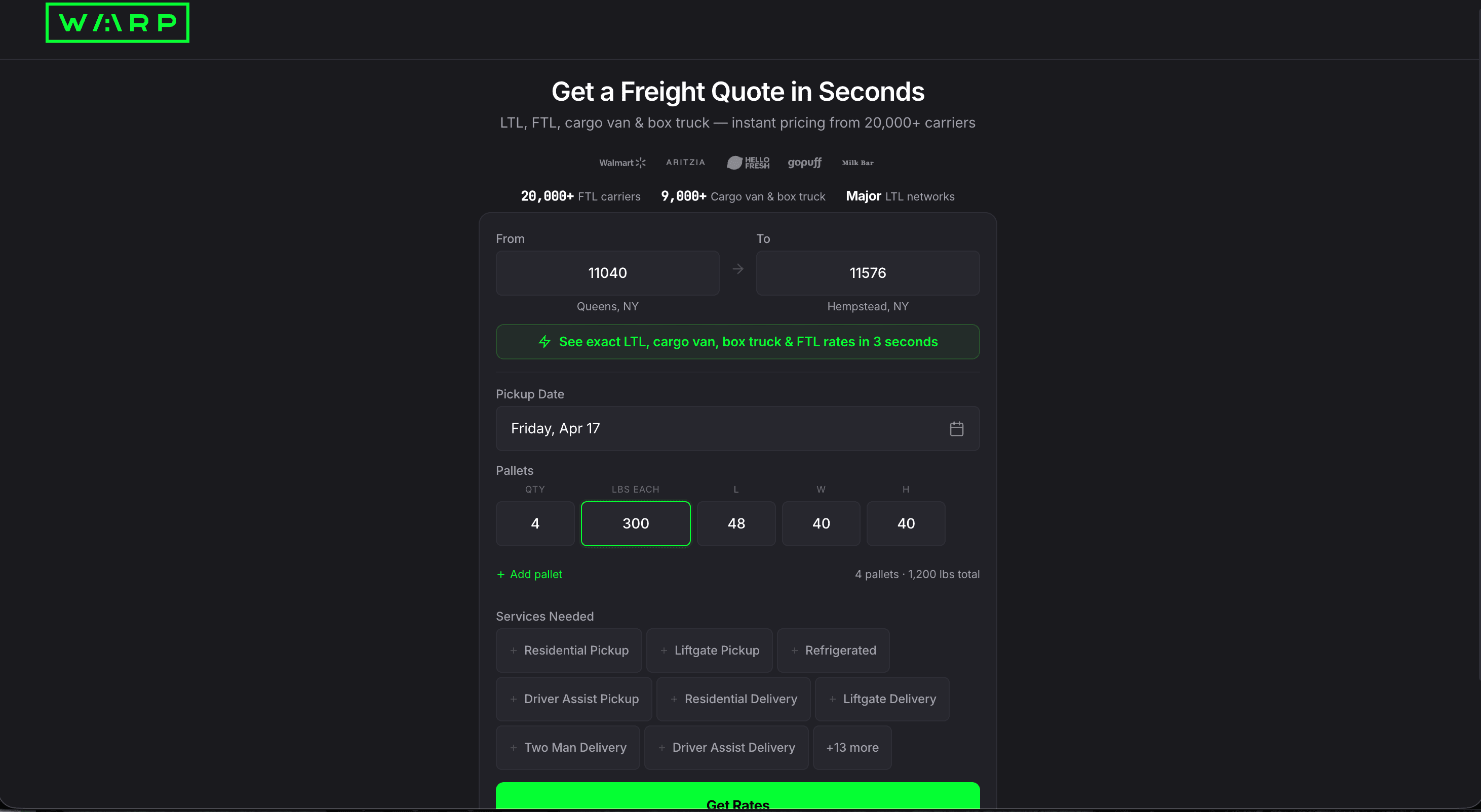Image resolution: width=1481 pixels, height=812 pixels.
Task: Click the lightning bolt in the green banner
Action: [544, 341]
